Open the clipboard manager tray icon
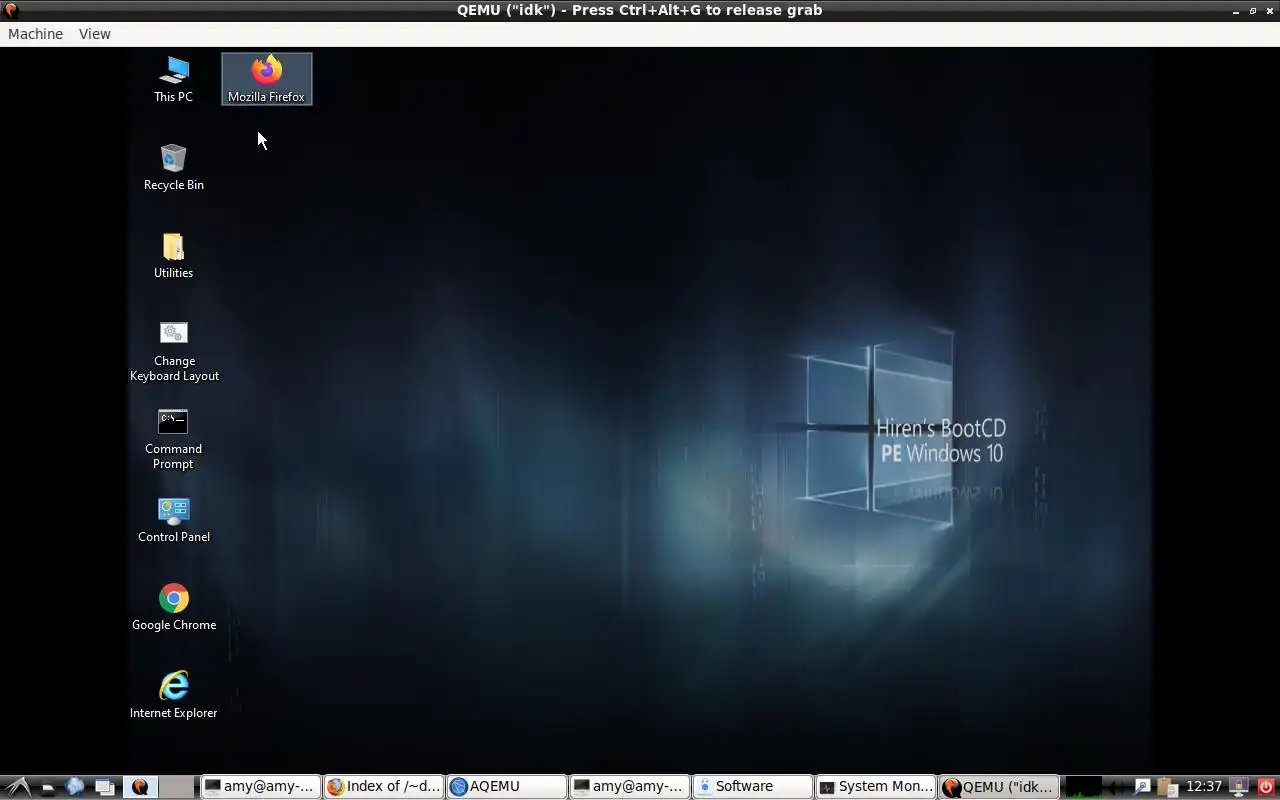 1167,787
